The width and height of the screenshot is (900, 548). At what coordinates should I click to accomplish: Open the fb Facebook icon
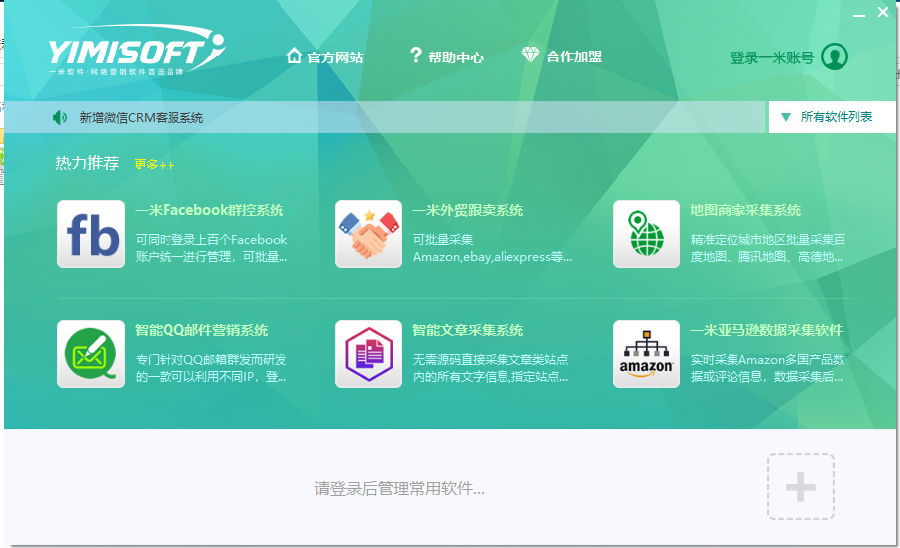click(91, 234)
